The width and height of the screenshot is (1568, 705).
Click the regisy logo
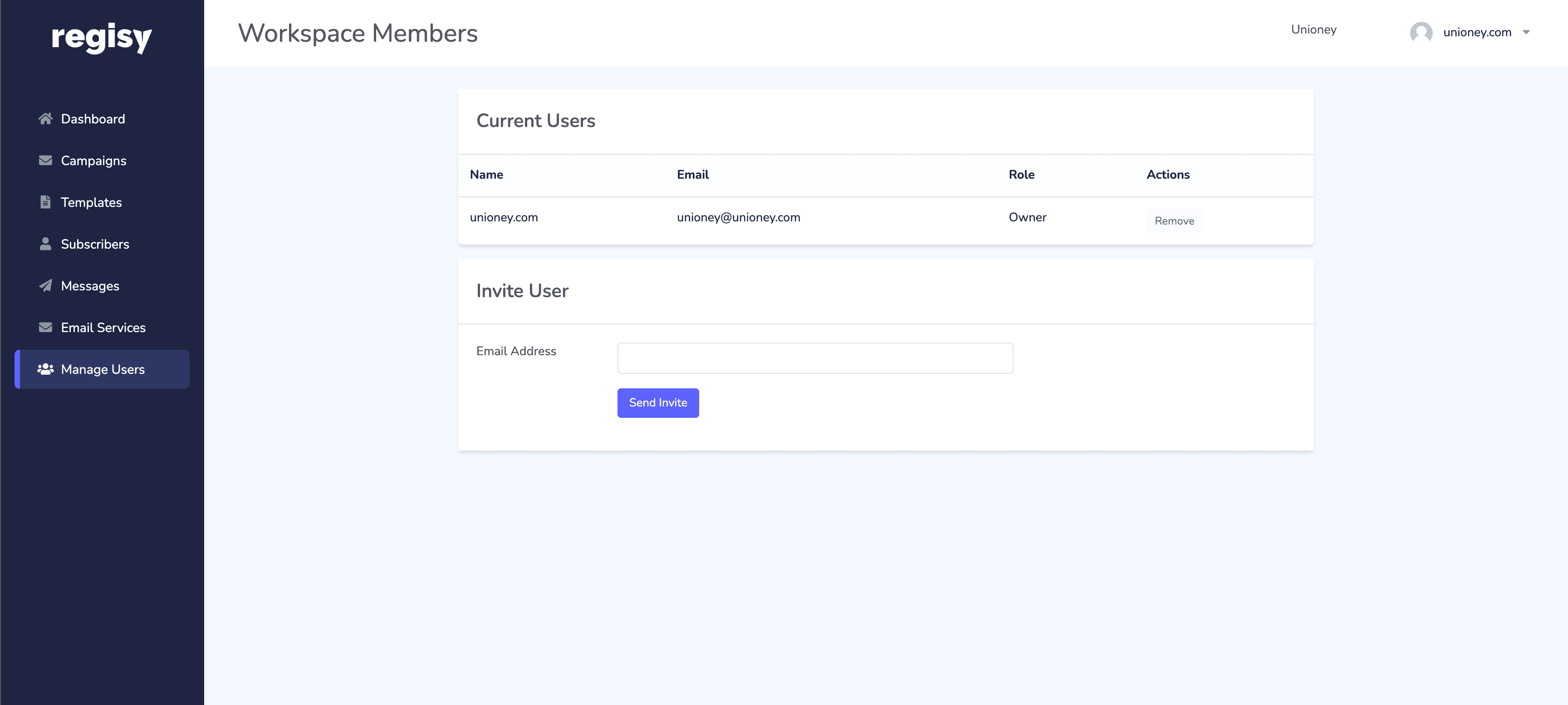click(102, 38)
